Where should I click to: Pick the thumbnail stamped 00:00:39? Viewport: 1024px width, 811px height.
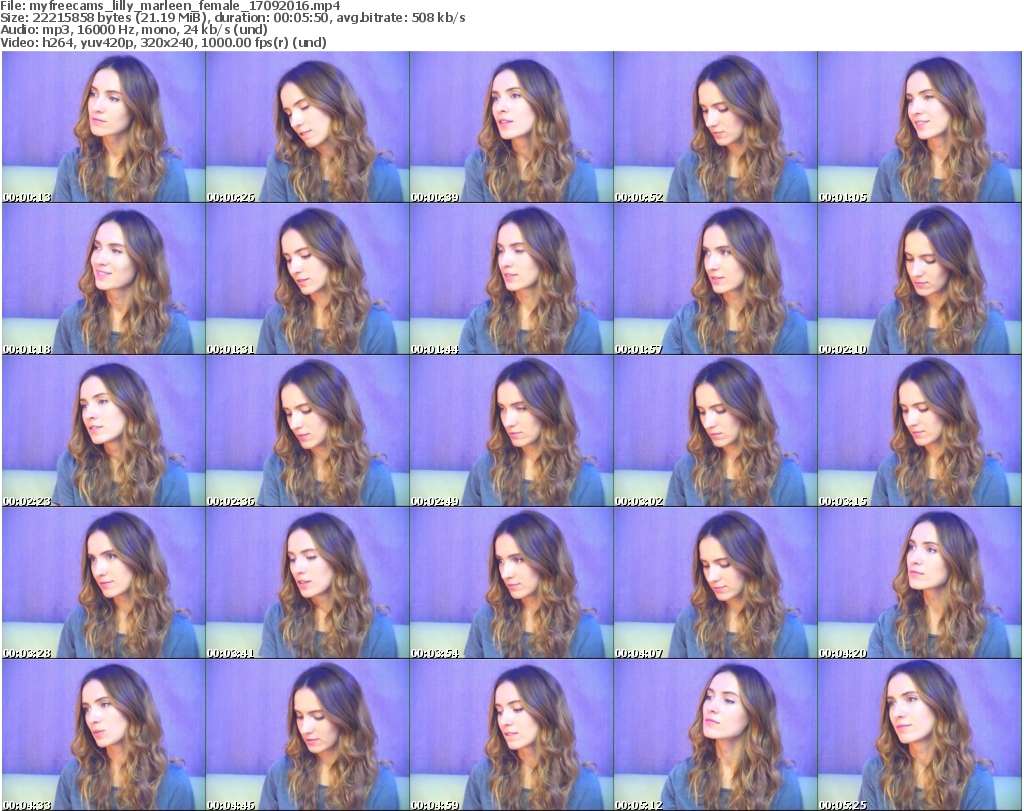click(511, 127)
